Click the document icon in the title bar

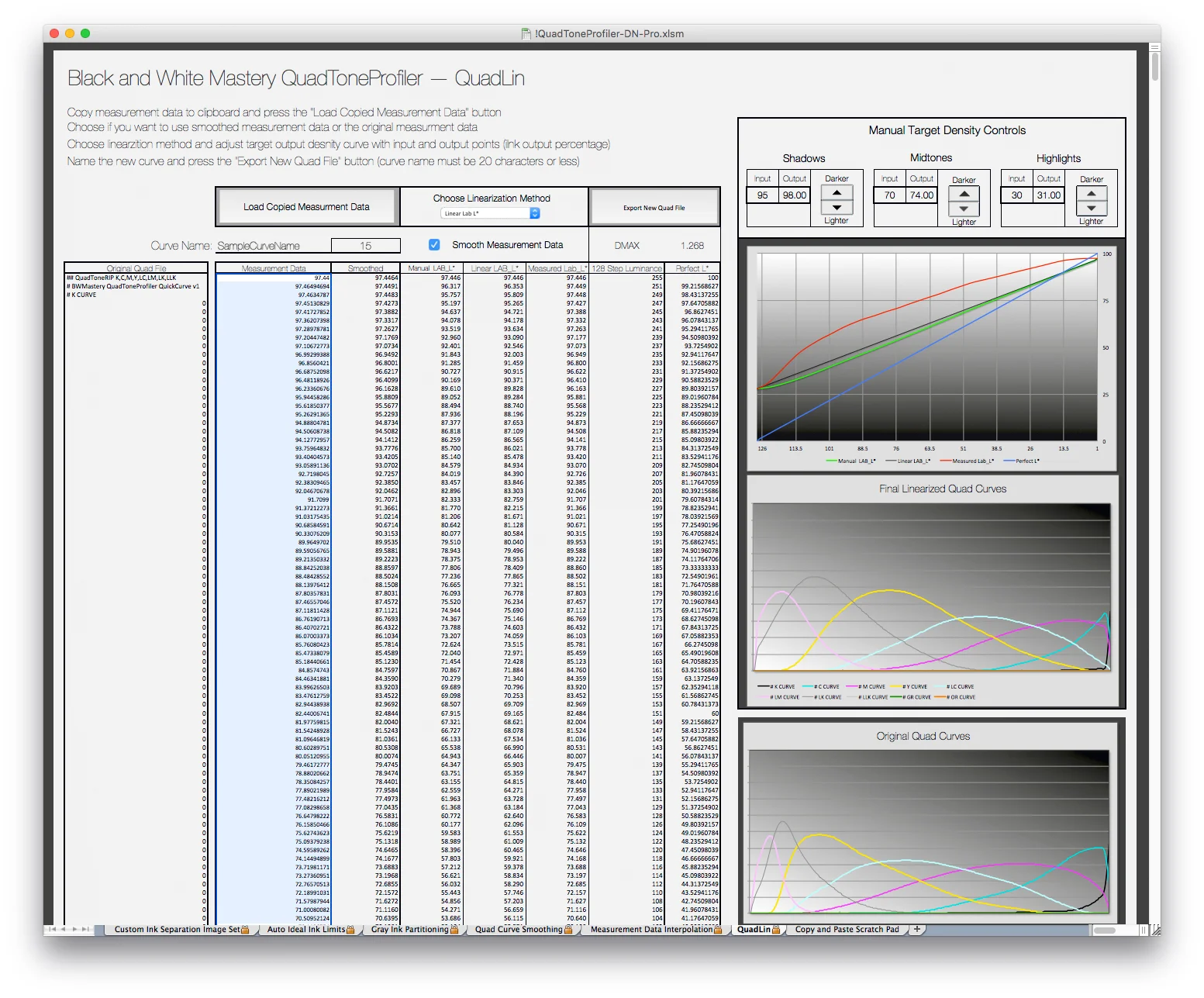[x=527, y=33]
